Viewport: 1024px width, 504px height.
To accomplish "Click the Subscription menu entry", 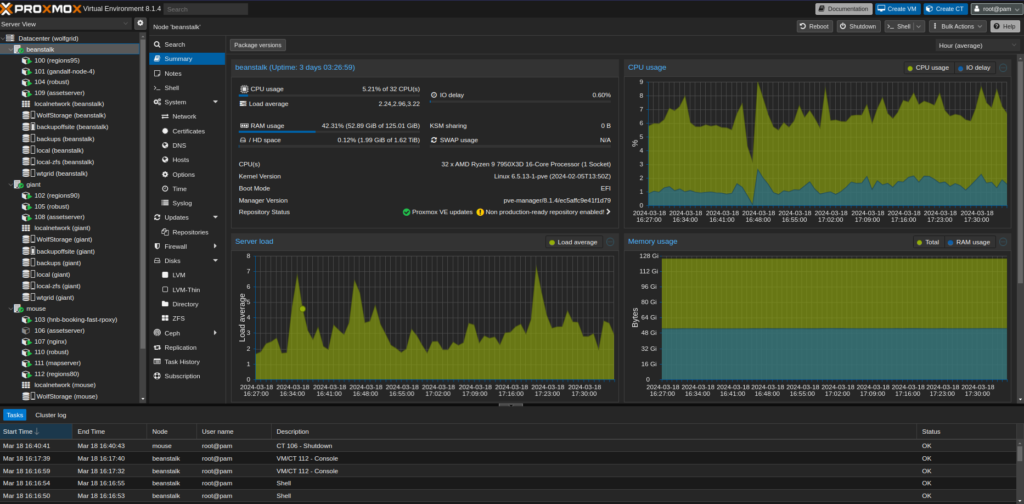I will coord(182,376).
